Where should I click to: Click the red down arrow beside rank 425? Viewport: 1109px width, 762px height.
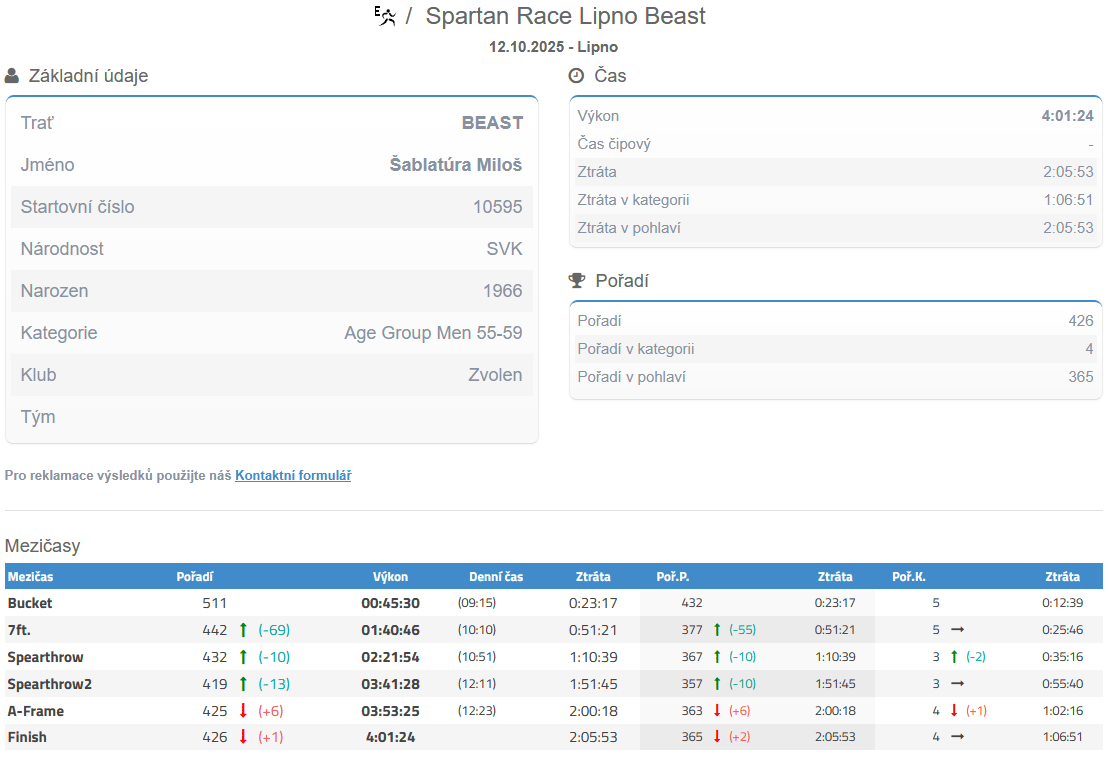[243, 711]
